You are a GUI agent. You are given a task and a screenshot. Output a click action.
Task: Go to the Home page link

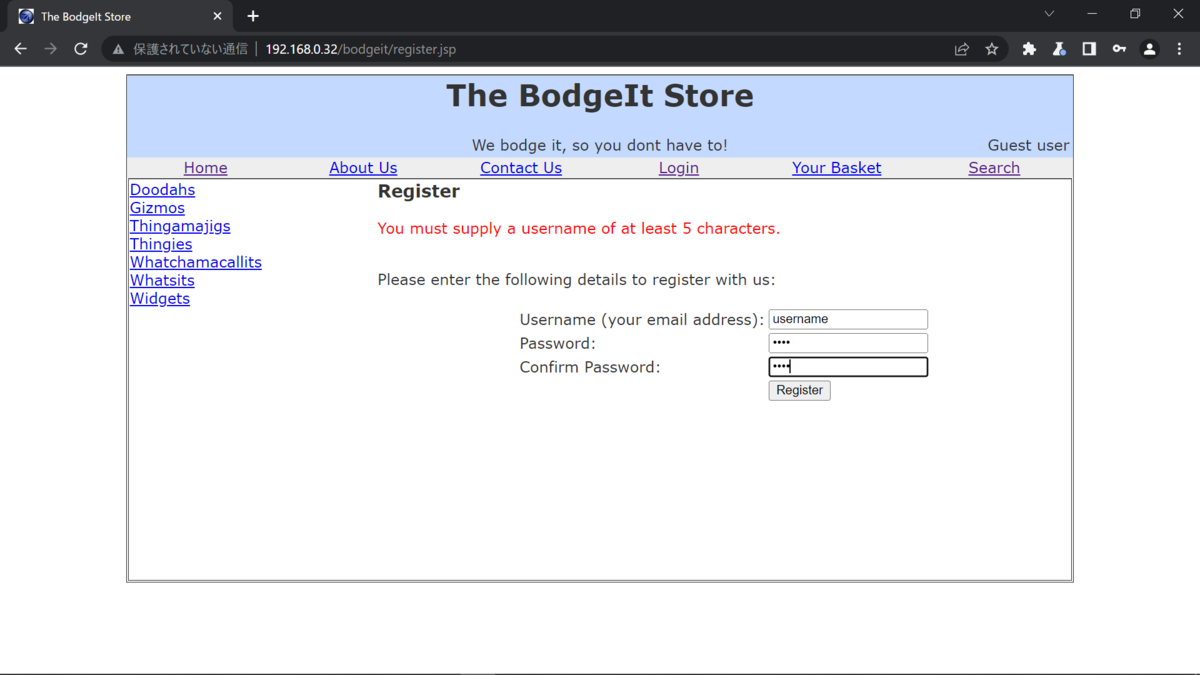pos(206,168)
